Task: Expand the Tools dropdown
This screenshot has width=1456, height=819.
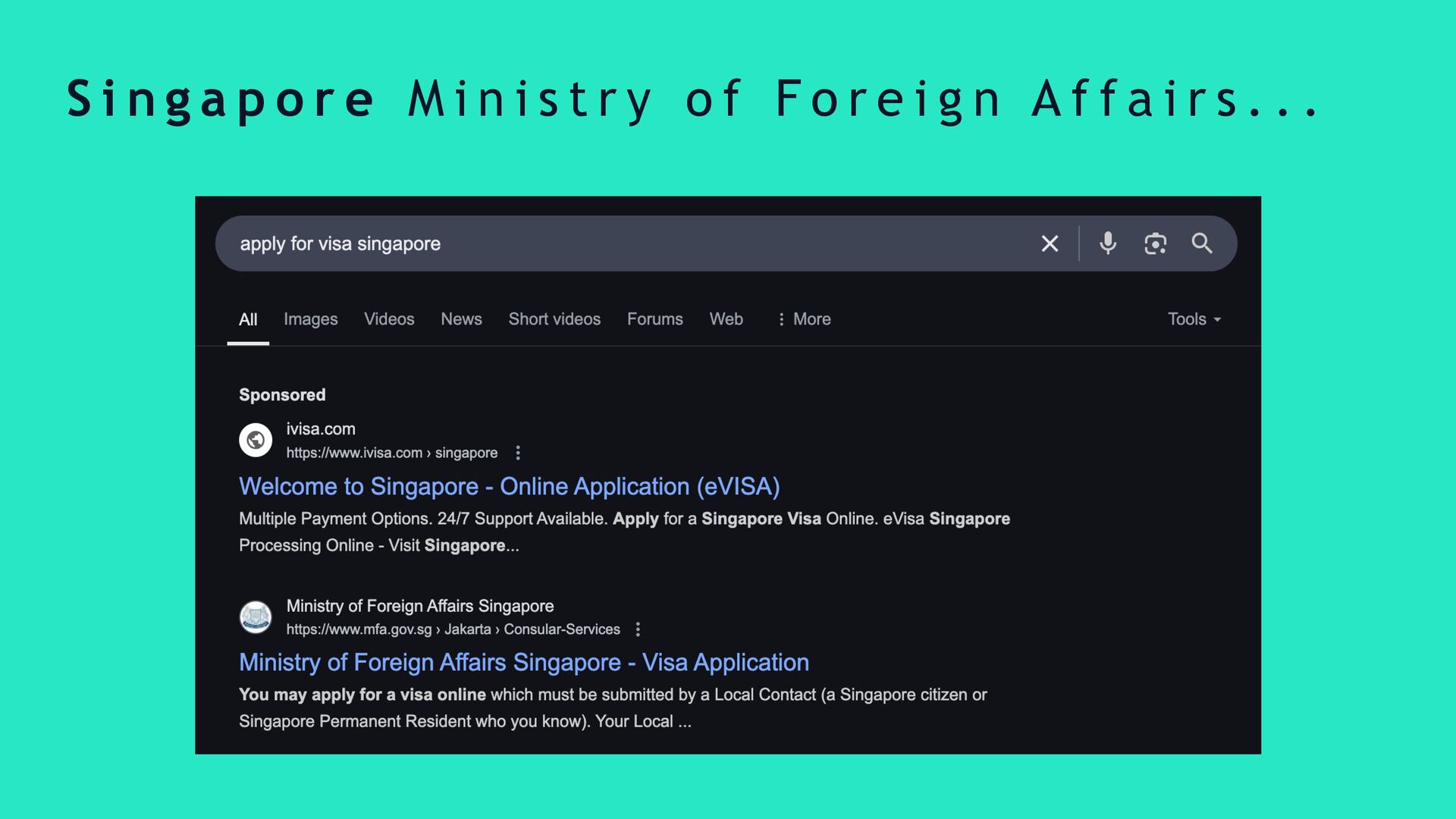Action: [1194, 319]
